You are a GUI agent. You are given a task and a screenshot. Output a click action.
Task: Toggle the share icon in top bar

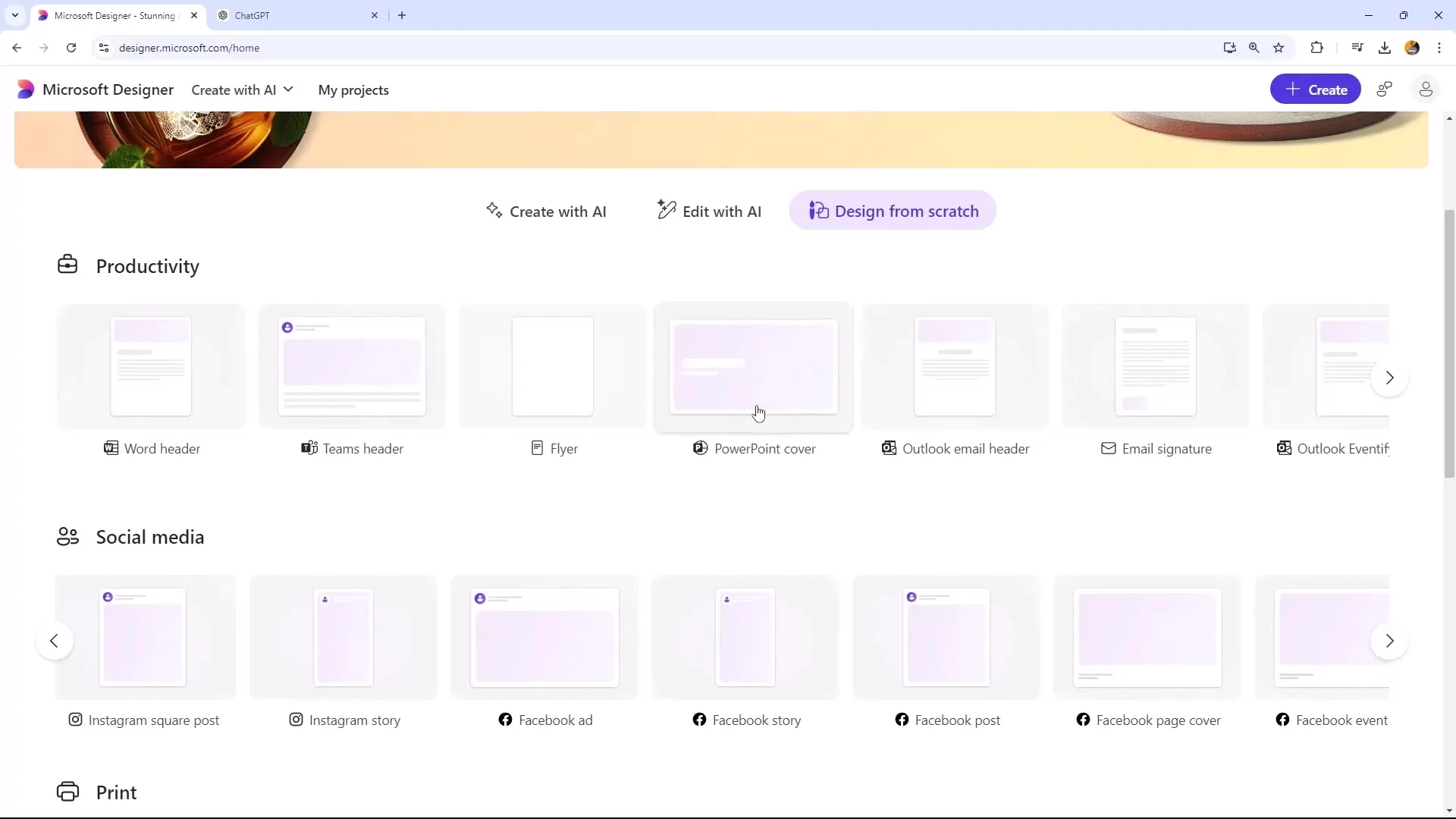[1386, 90]
